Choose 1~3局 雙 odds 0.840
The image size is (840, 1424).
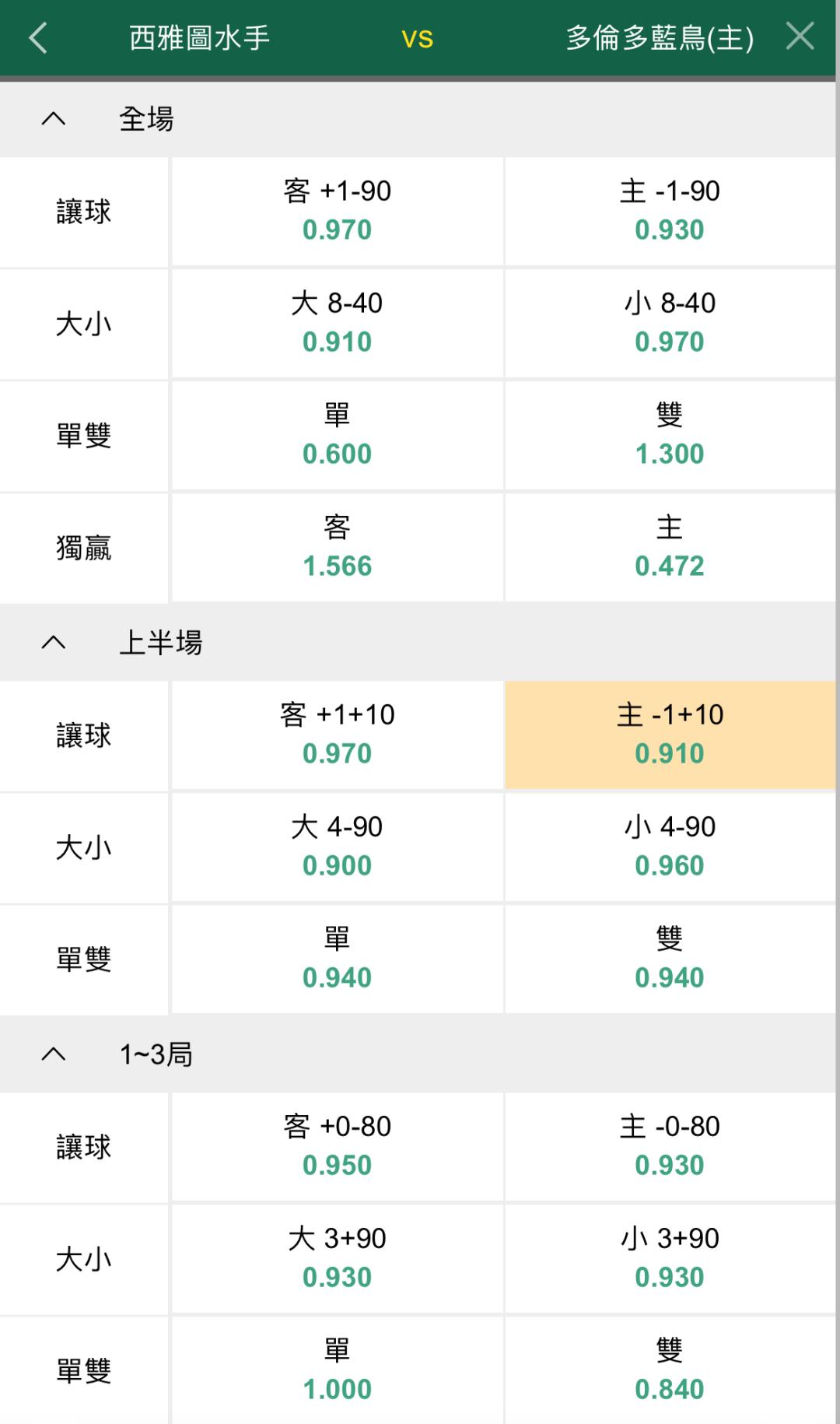point(670,1370)
